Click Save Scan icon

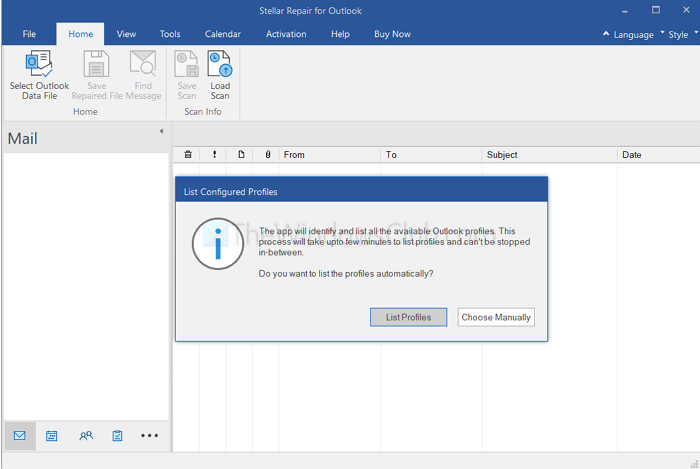(187, 64)
